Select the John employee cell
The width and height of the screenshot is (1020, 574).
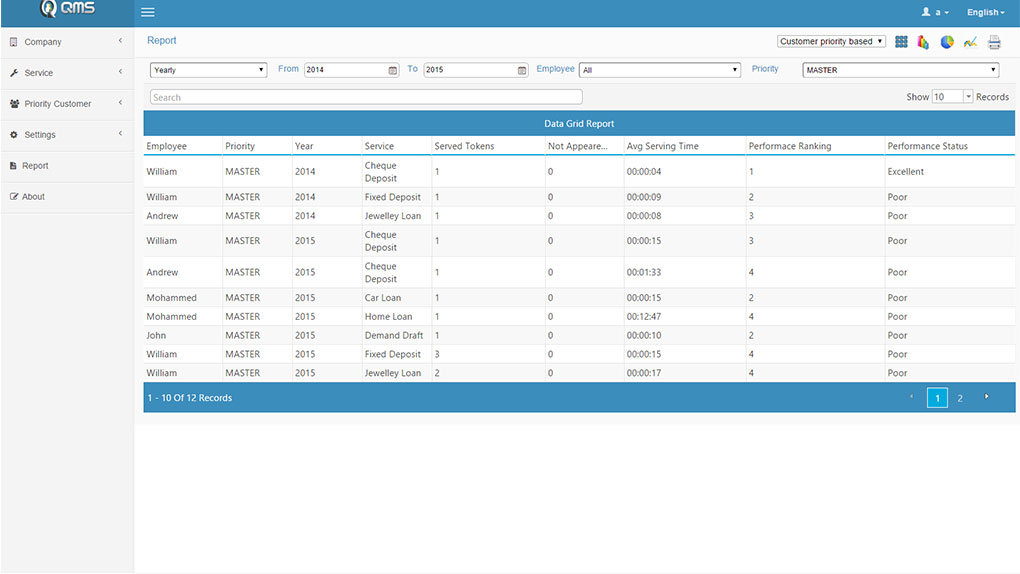tap(156, 336)
